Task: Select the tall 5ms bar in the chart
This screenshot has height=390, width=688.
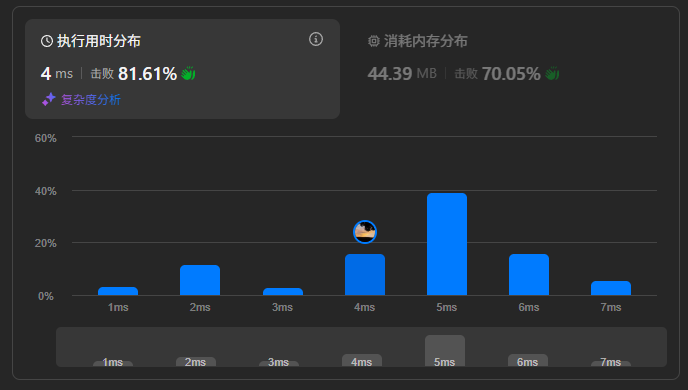Action: (x=447, y=244)
